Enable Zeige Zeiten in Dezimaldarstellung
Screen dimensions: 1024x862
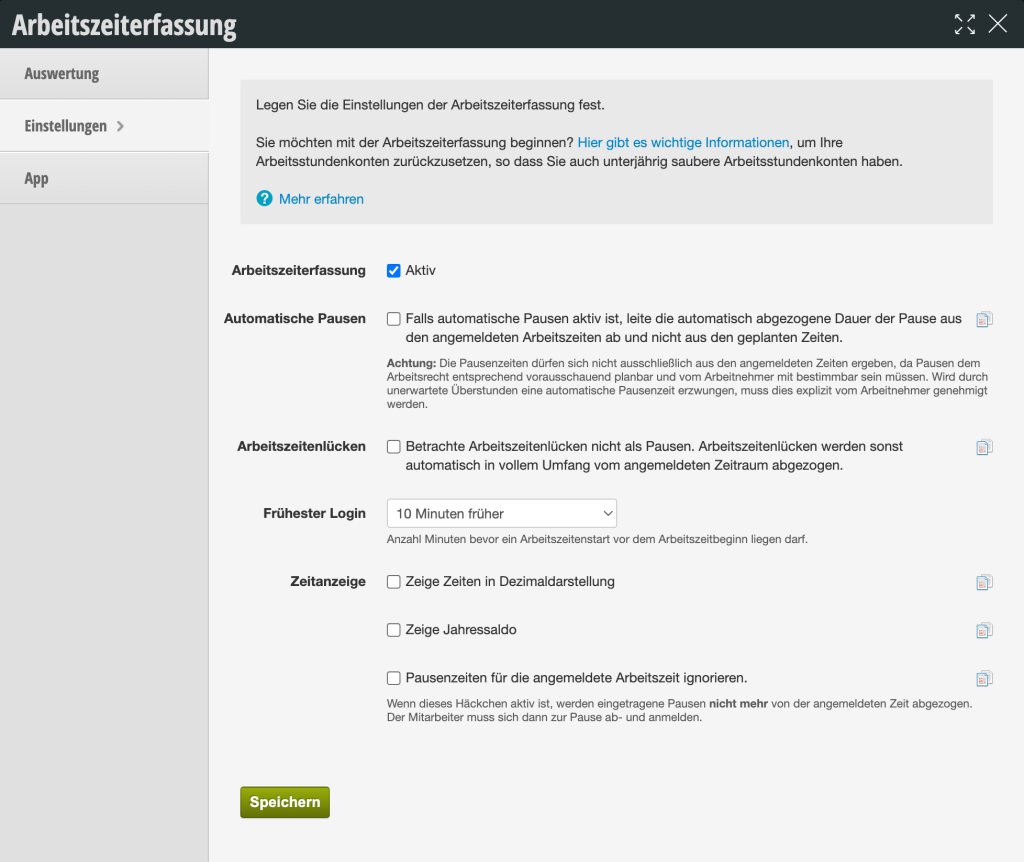(394, 582)
